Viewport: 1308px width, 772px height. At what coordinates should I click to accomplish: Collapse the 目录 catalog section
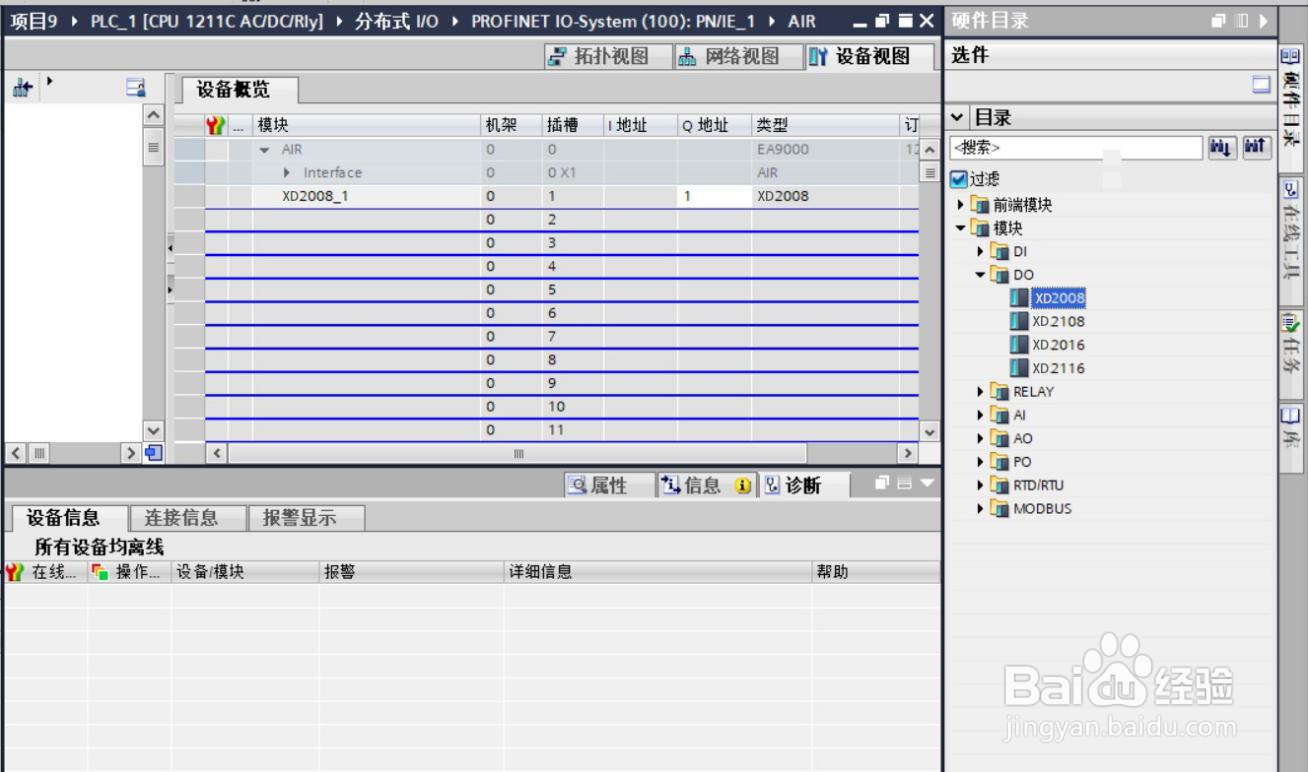pyautogui.click(x=958, y=118)
